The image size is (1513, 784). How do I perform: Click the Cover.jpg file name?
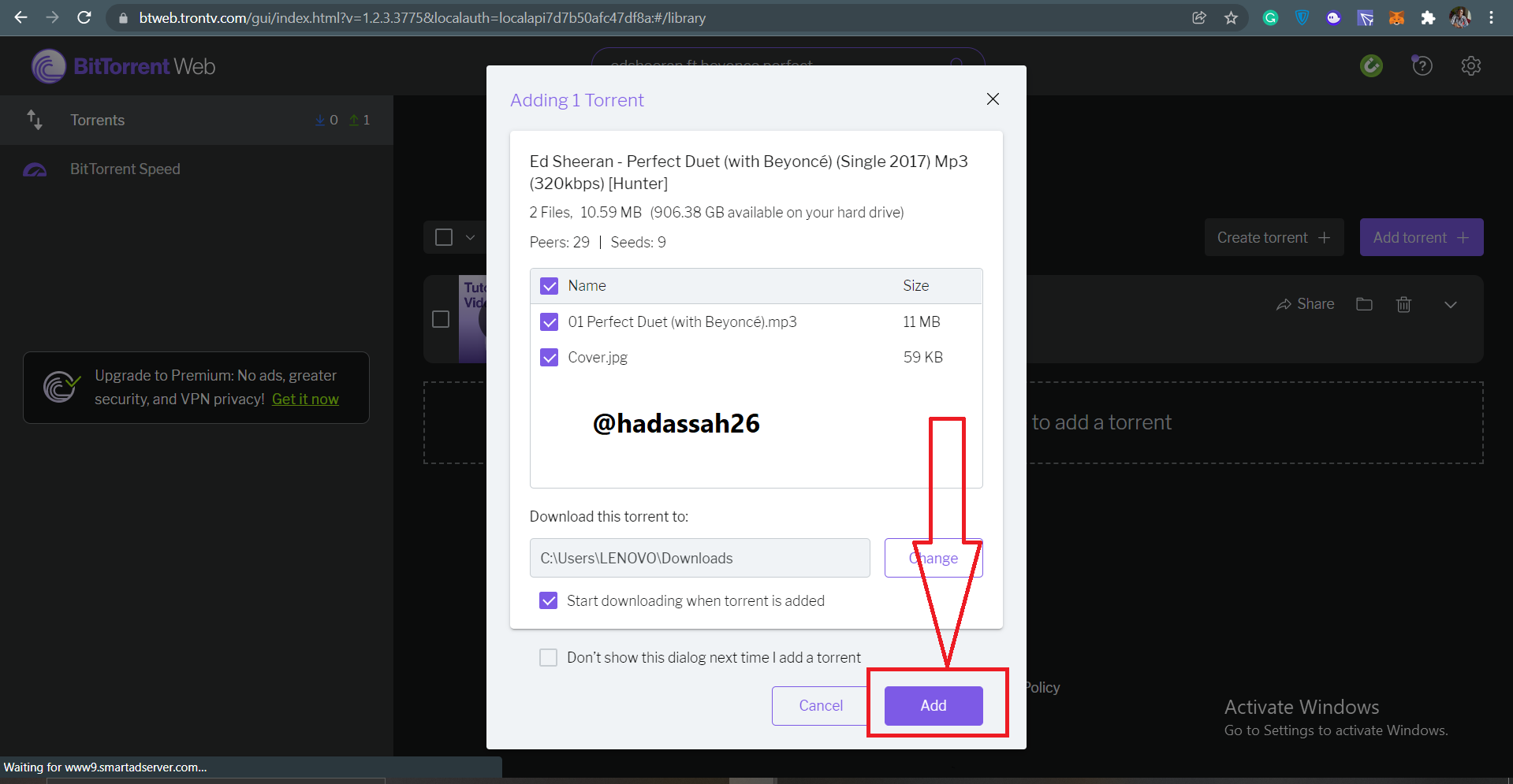598,358
